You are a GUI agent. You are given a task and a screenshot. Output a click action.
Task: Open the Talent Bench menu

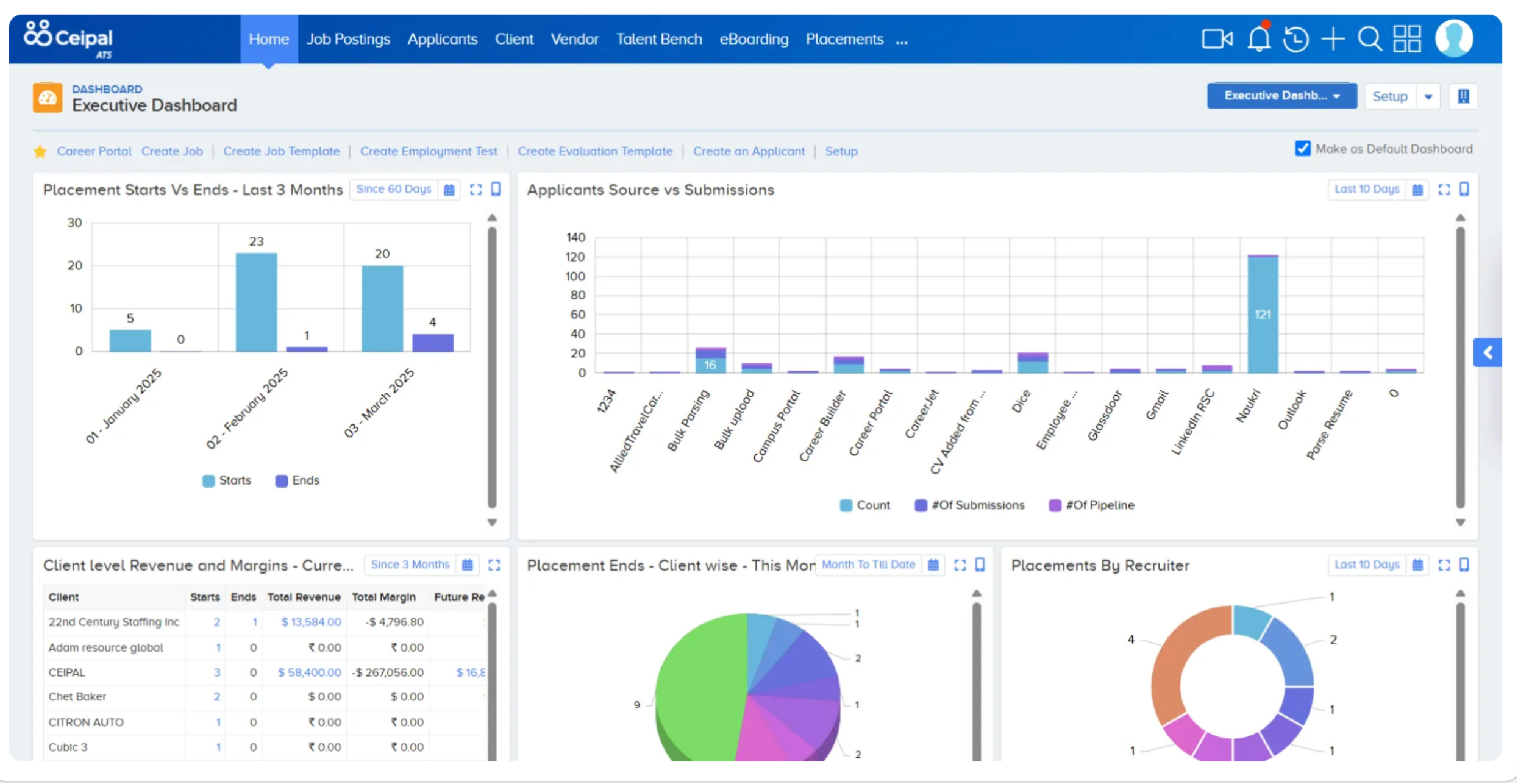658,39
